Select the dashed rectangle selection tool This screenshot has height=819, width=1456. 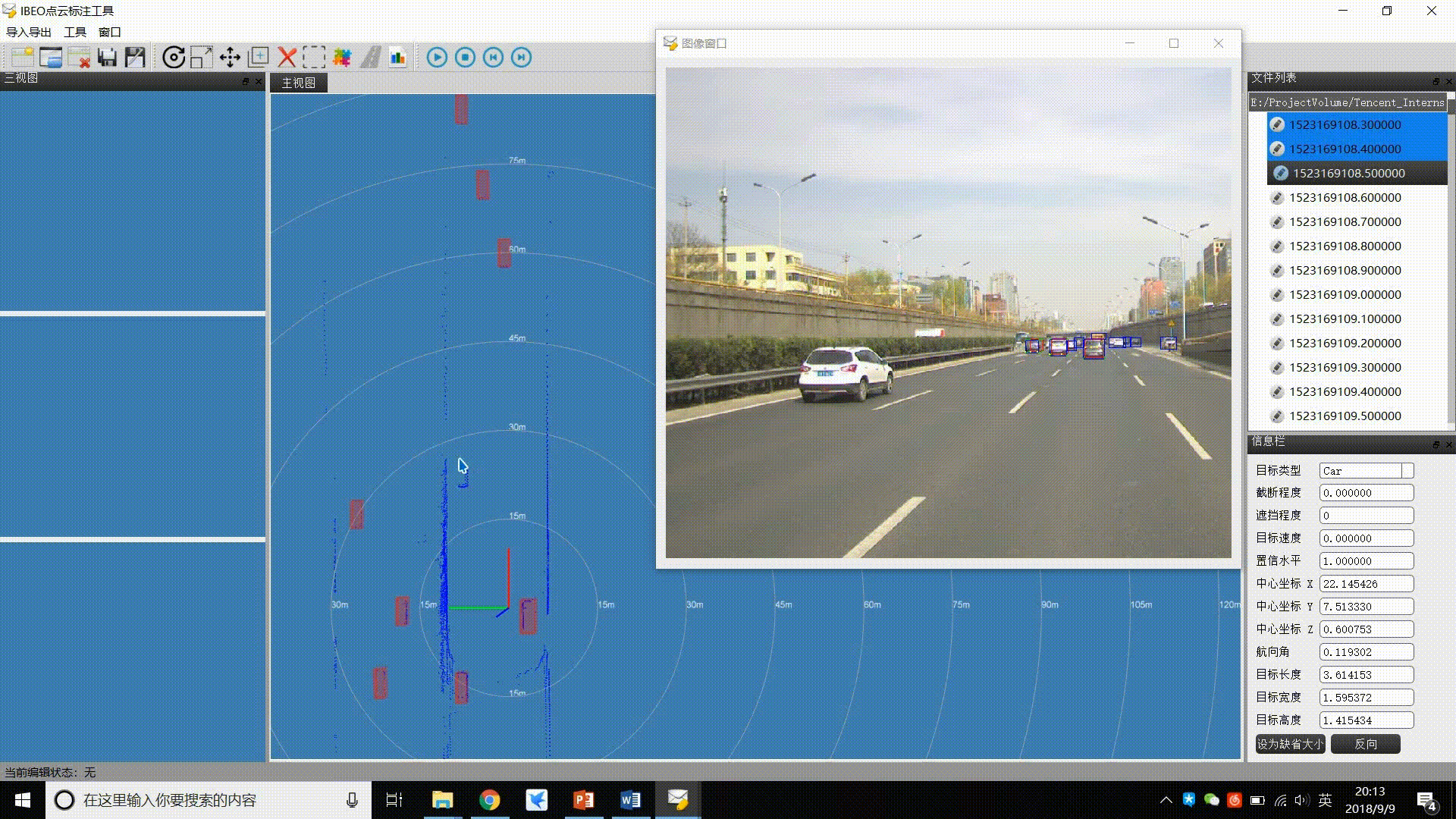click(x=314, y=57)
